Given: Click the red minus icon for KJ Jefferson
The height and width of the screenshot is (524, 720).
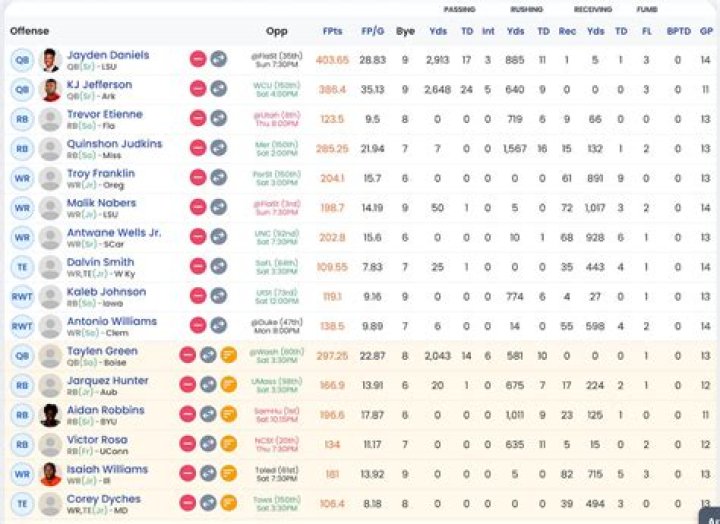Looking at the screenshot, I should pos(198,89).
